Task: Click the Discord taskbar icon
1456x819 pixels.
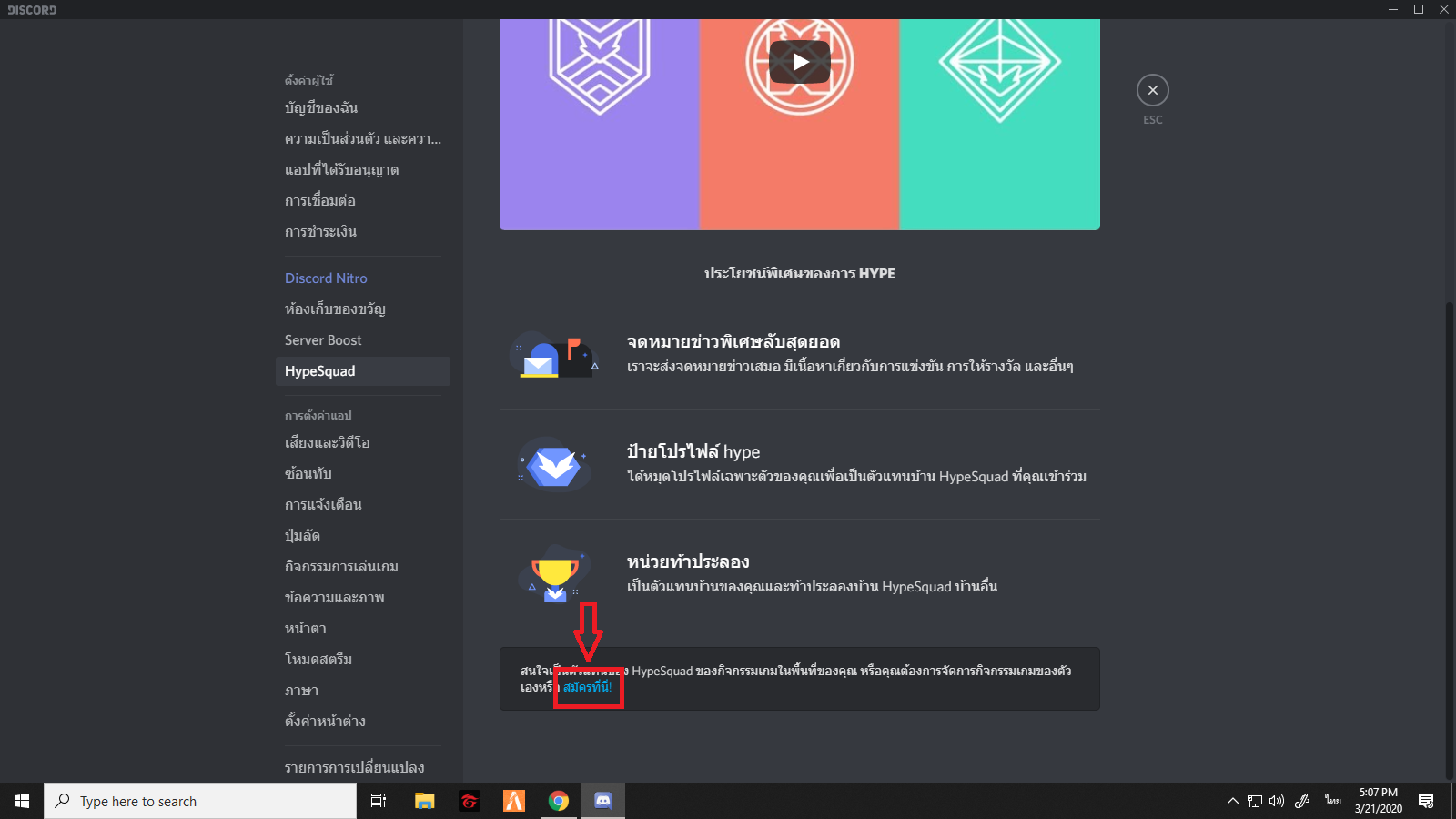Action: pos(602,801)
